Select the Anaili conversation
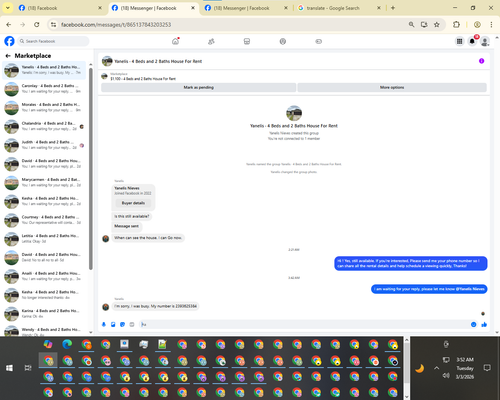The height and width of the screenshot is (400, 500). pos(44,276)
